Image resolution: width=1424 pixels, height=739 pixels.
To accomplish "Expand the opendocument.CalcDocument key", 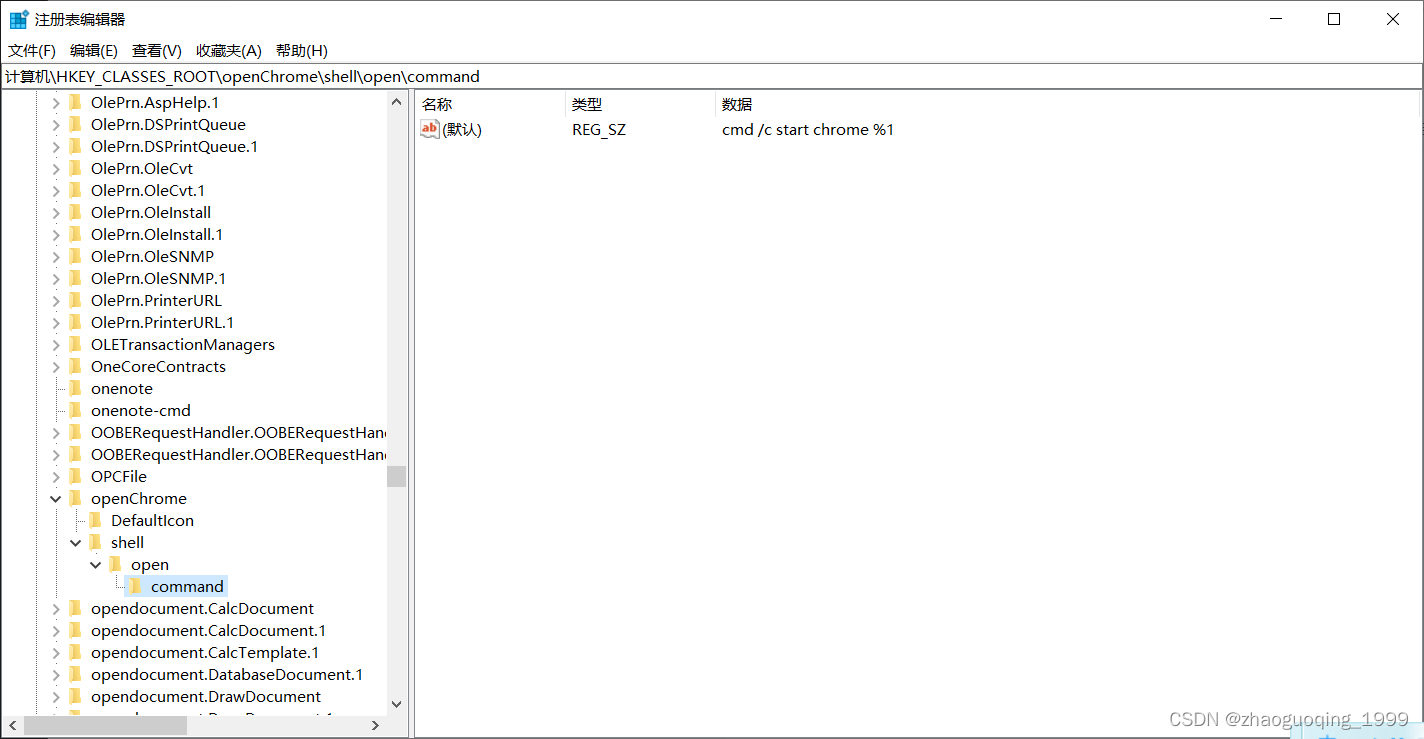I will [x=56, y=608].
